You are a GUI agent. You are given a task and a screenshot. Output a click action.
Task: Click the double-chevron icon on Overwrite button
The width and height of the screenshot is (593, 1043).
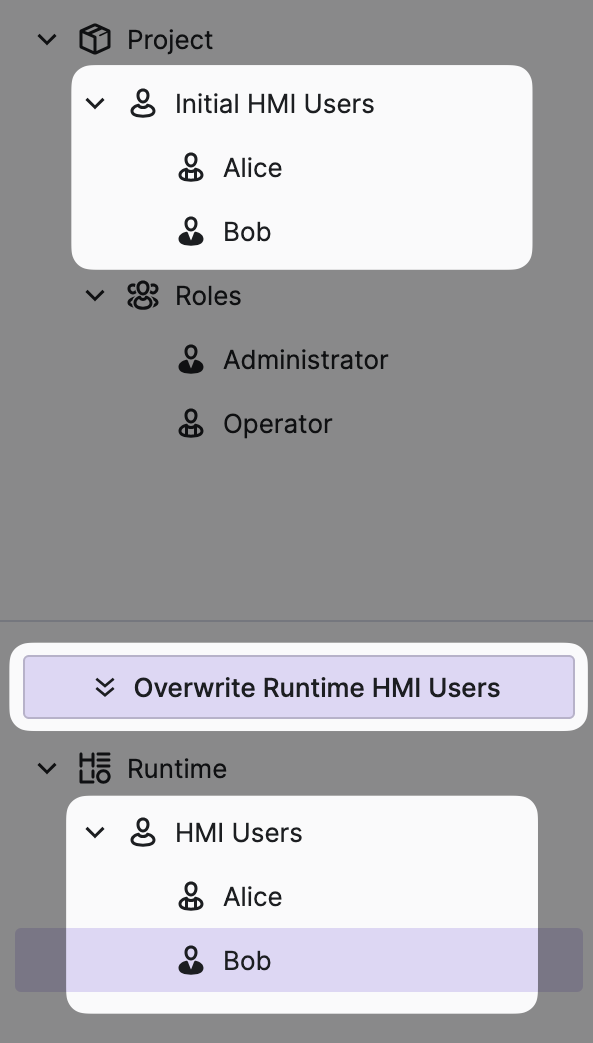point(105,687)
